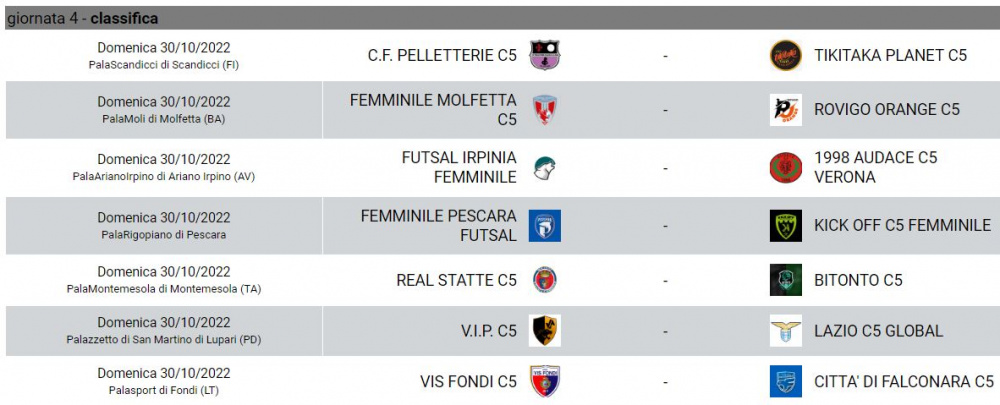1000x405 pixels.
Task: Click the Lazio C5 Global eagle logo
Action: [786, 331]
